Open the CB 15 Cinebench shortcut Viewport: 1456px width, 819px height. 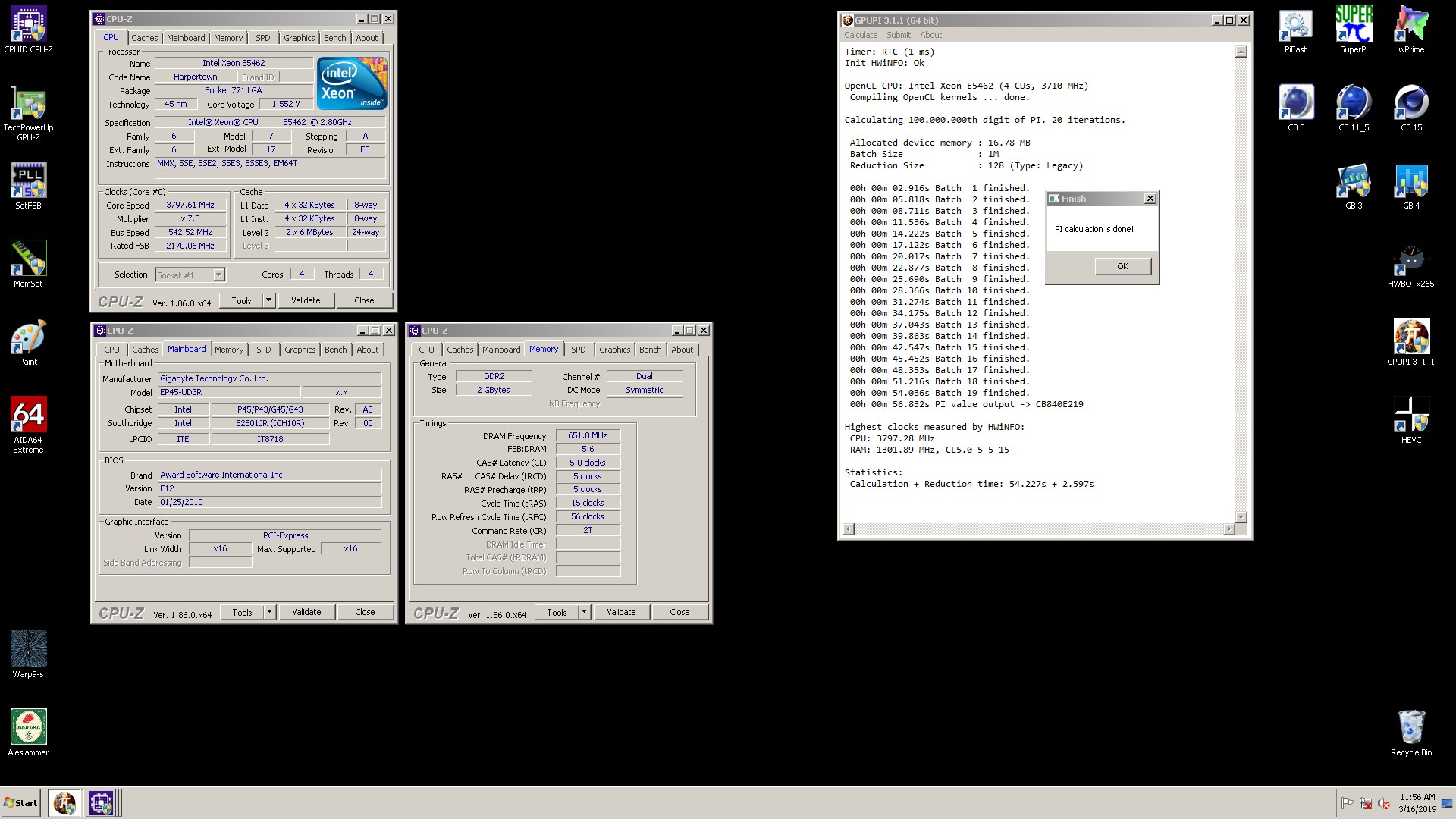pos(1411,108)
